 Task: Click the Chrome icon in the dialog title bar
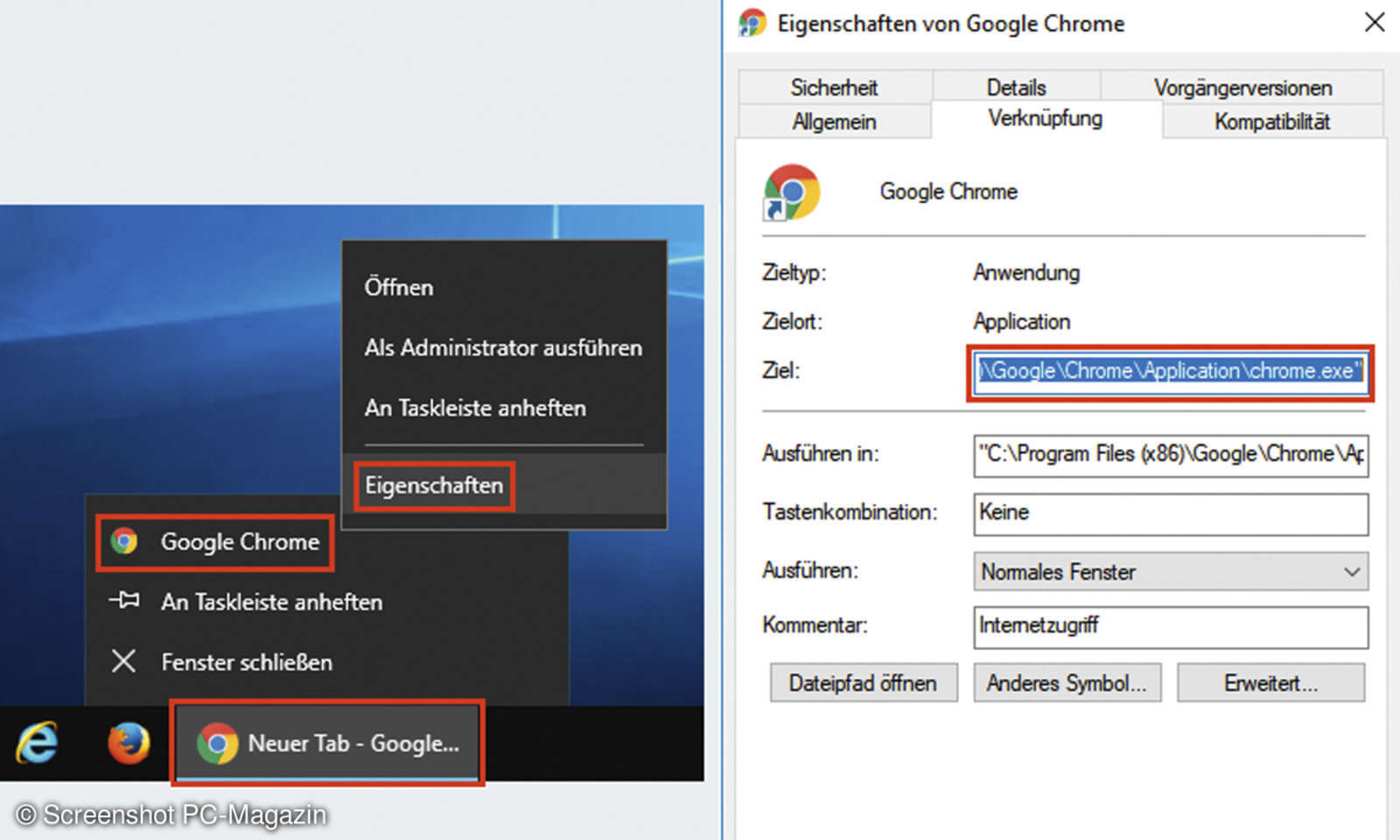tap(752, 22)
